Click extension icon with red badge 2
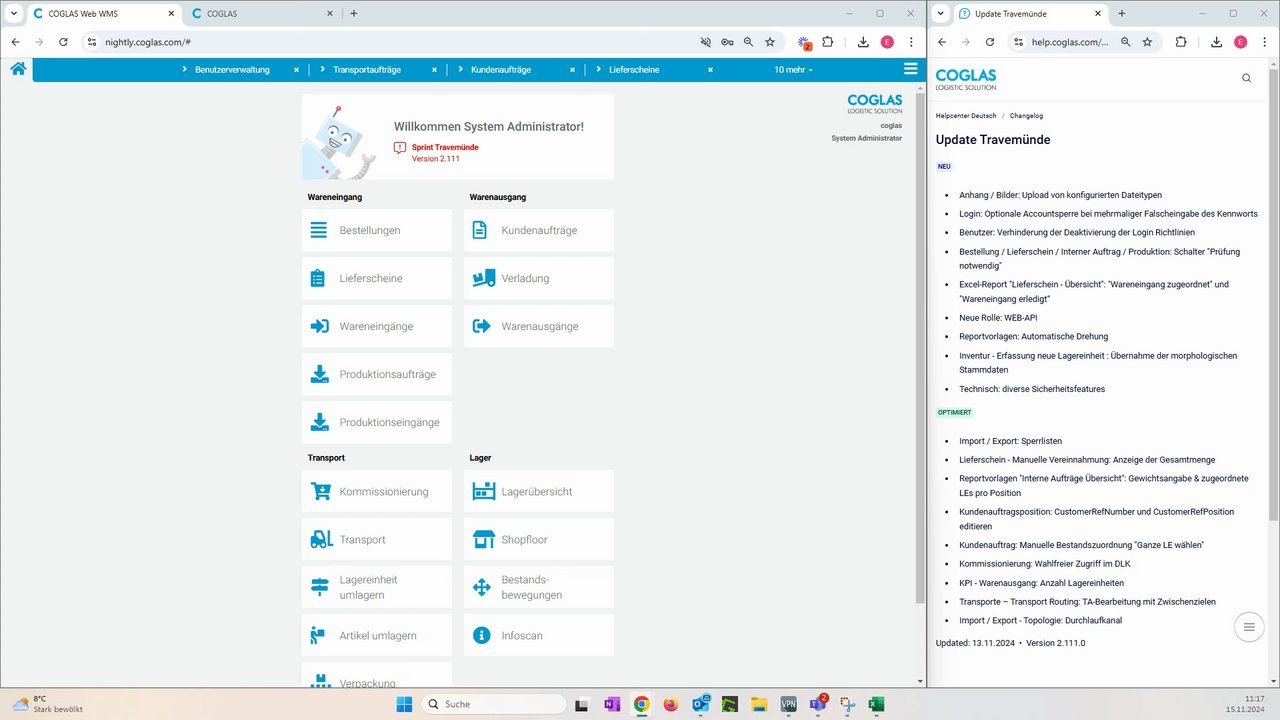The image size is (1280, 720). (x=804, y=43)
